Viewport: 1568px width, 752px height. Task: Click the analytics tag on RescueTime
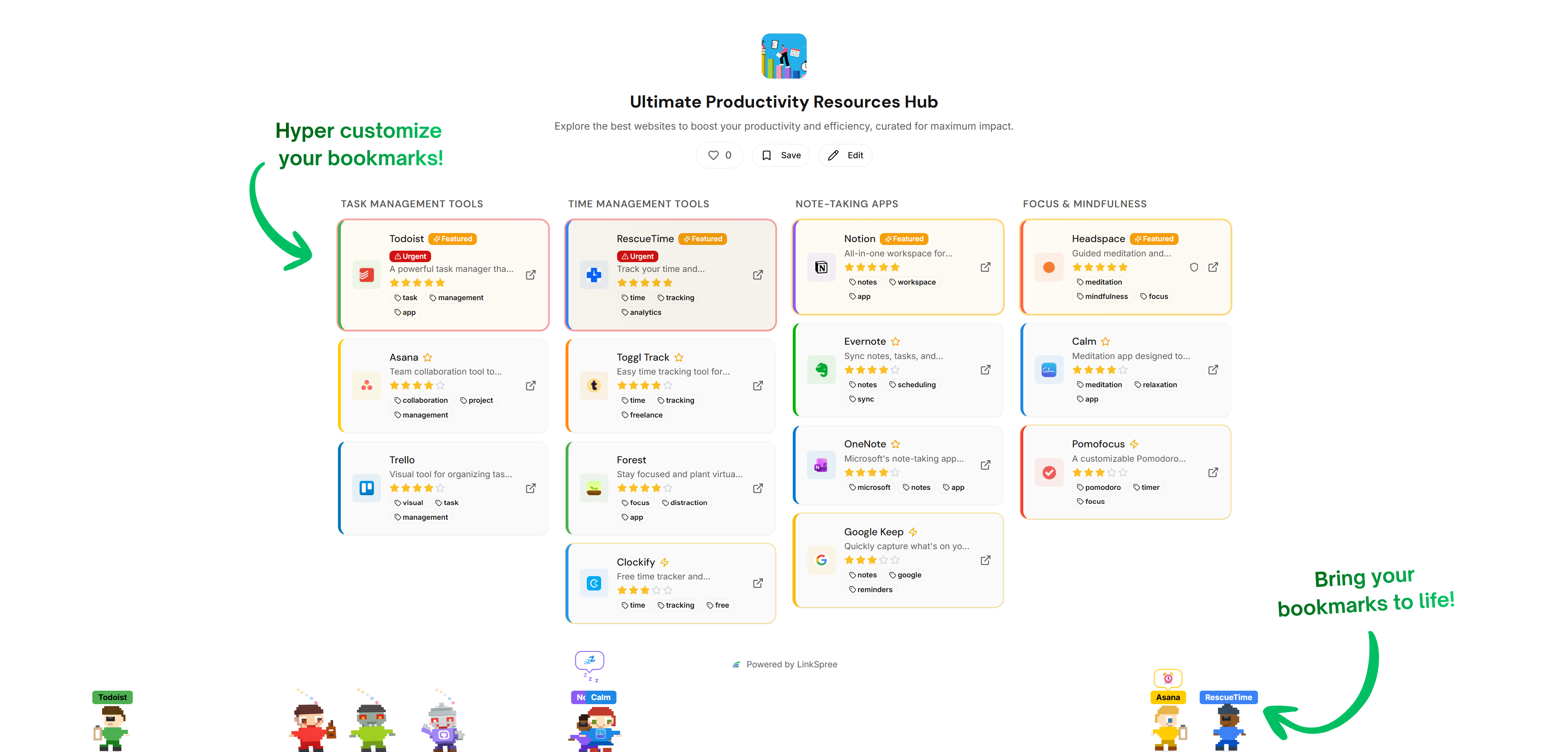tap(642, 312)
